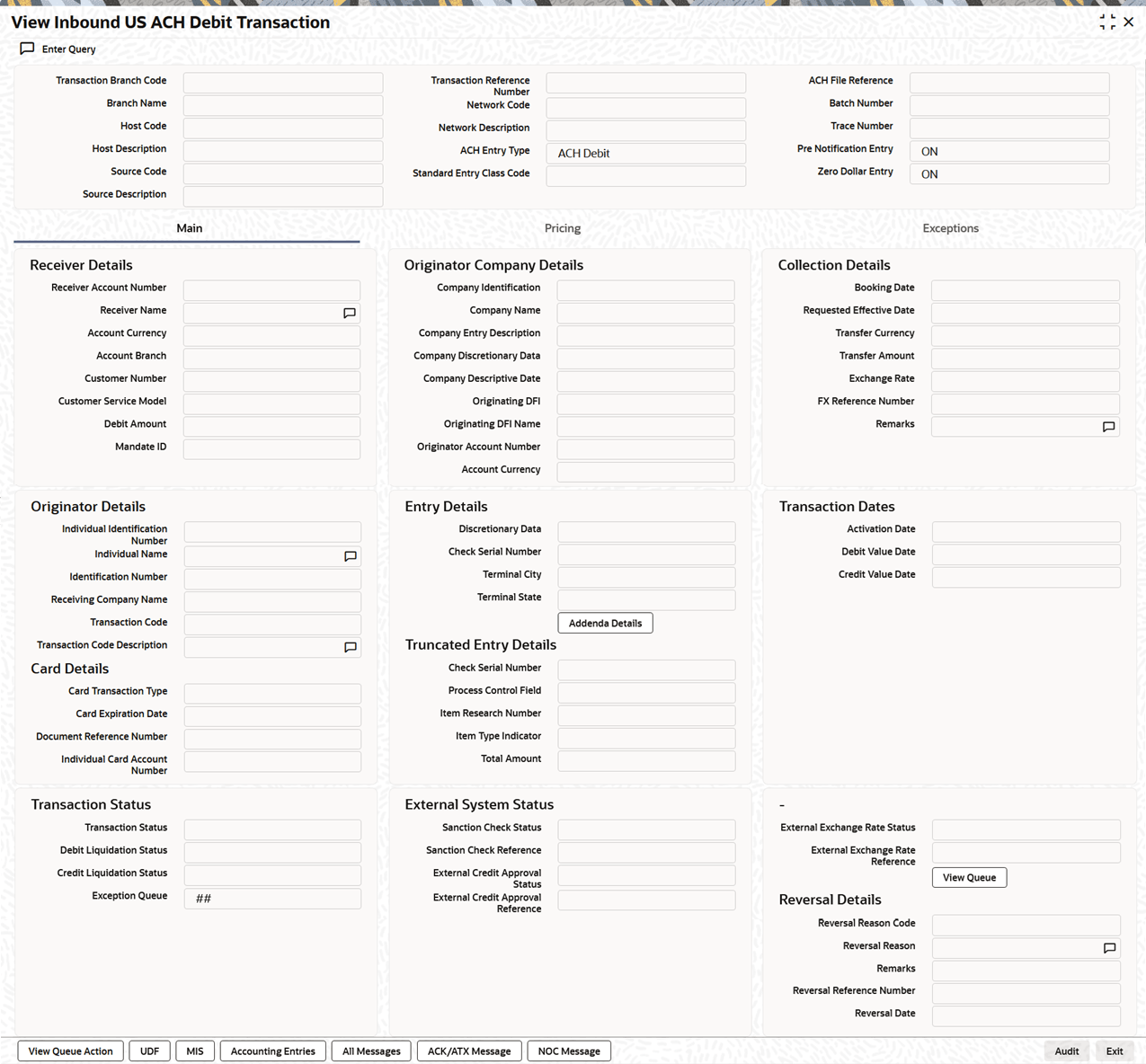
Task: Click the Mandate ID field
Action: coord(271,448)
